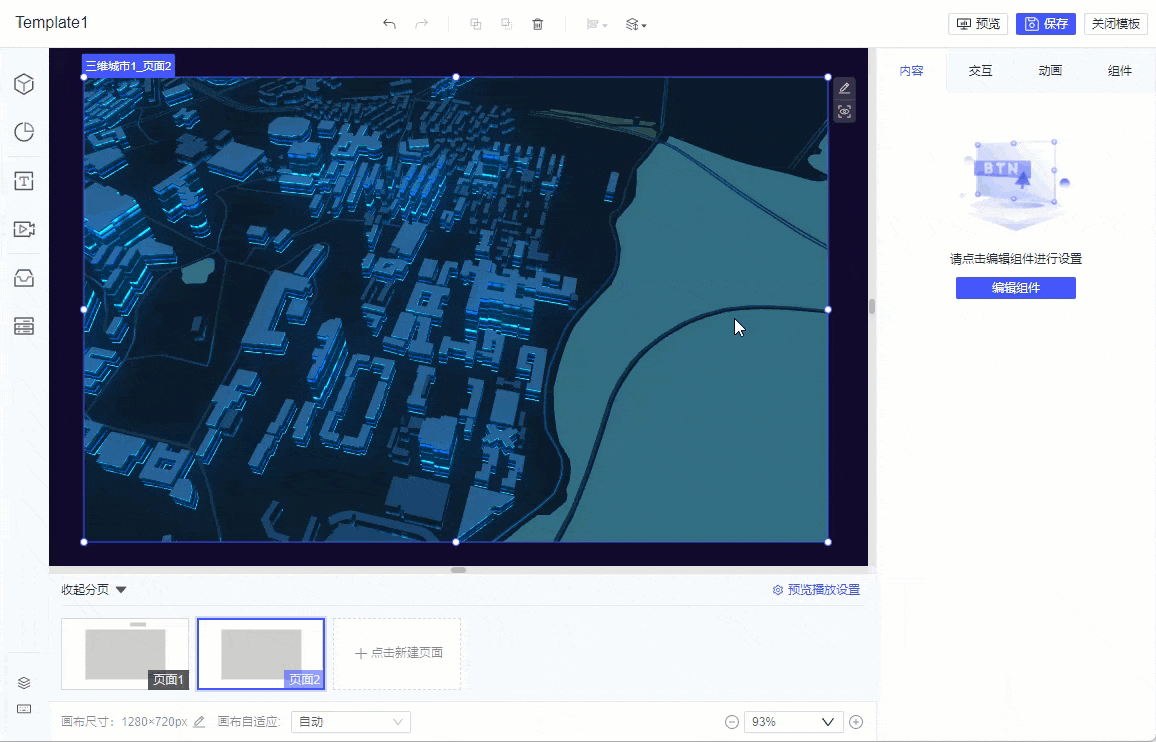Click the bring forward toolbar icon
Image resolution: width=1156 pixels, height=742 pixels.
tap(476, 24)
